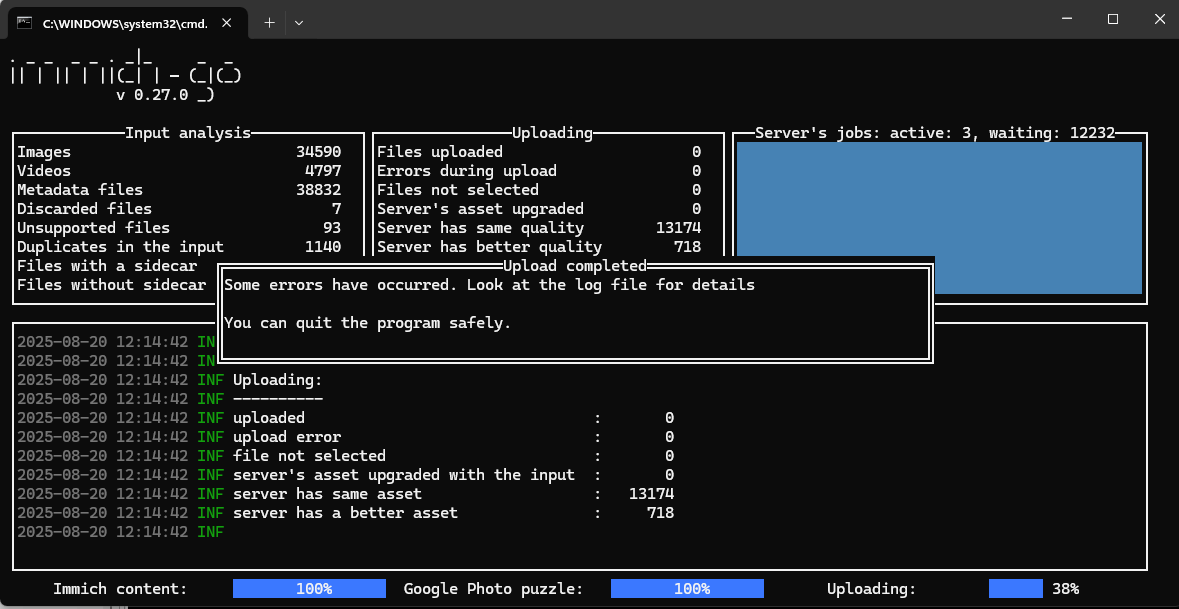Click the "Input analysis" panel title
The width and height of the screenshot is (1179, 609).
tap(188, 133)
